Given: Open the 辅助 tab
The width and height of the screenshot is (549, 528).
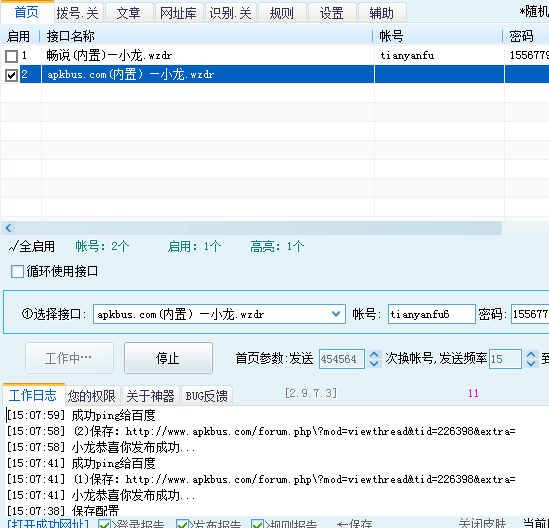Looking at the screenshot, I should point(382,13).
